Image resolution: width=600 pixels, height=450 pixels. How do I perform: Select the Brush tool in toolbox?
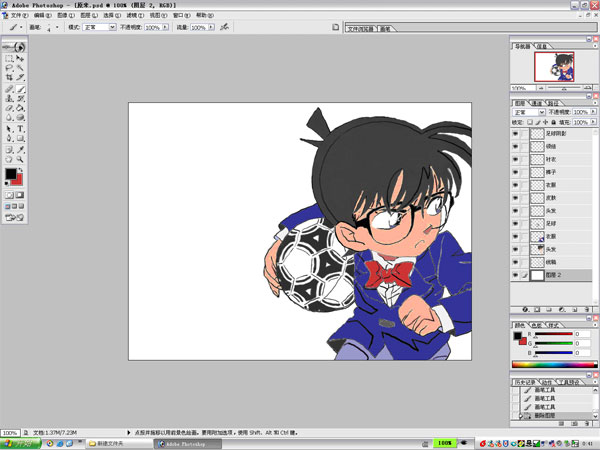coord(20,89)
